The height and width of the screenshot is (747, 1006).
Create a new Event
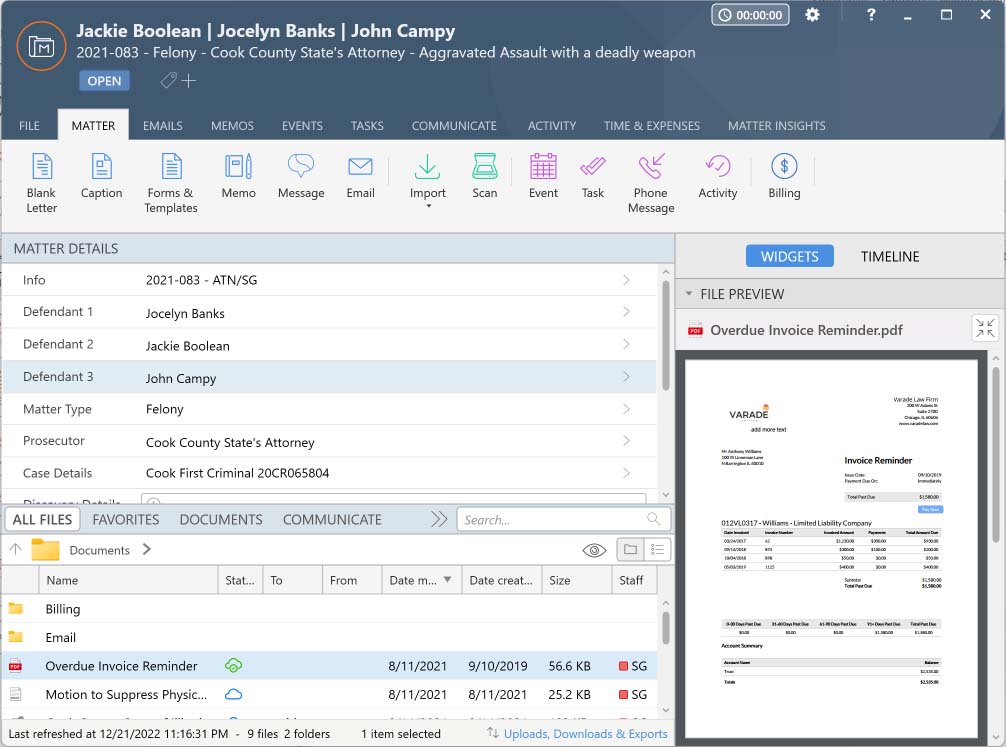pos(543,178)
